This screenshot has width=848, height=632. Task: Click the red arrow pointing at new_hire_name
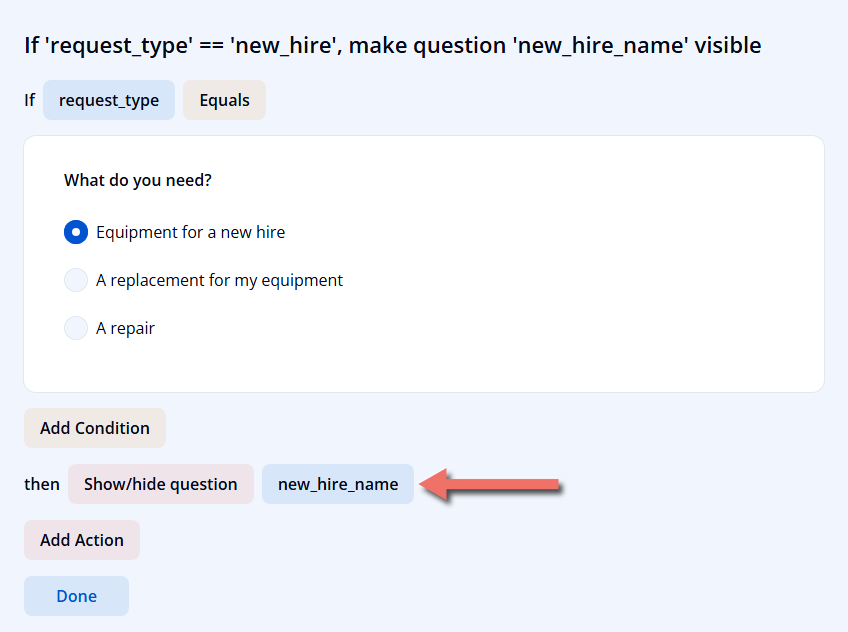click(491, 484)
